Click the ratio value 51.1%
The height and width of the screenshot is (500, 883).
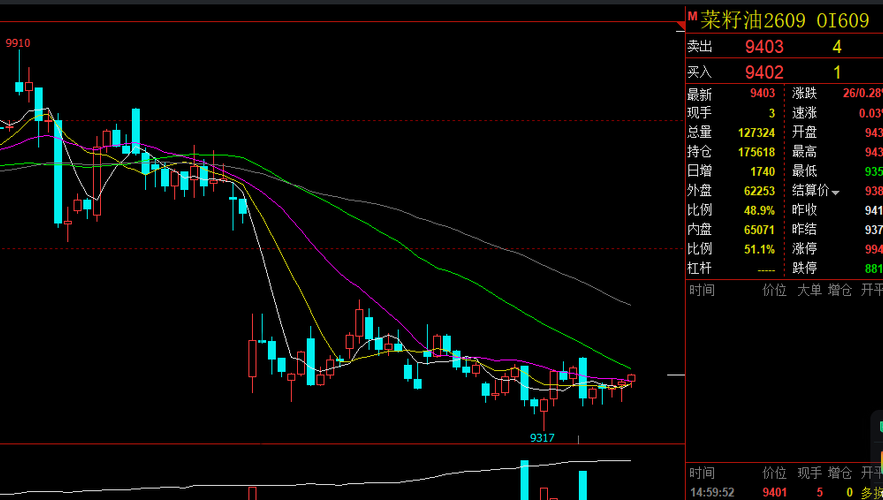click(759, 249)
